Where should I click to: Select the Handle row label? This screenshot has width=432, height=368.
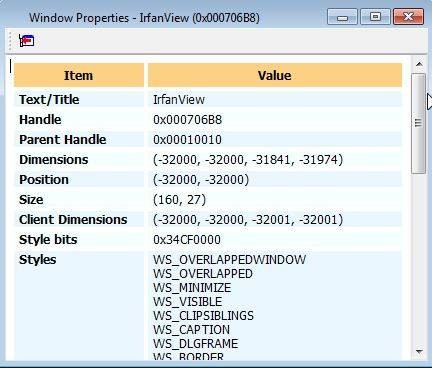[40, 119]
